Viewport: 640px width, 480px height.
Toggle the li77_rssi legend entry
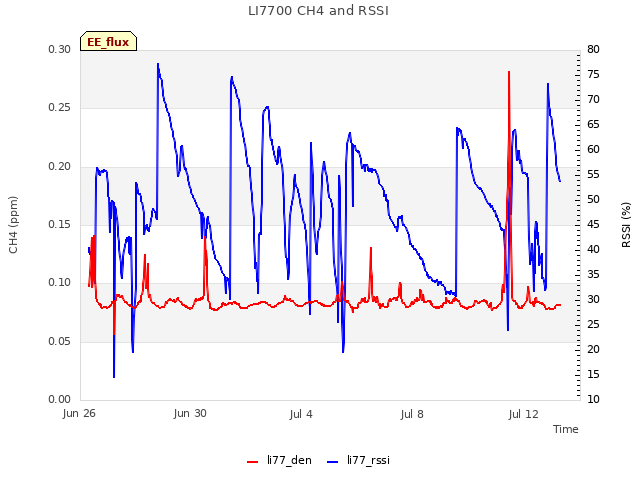click(x=358, y=460)
